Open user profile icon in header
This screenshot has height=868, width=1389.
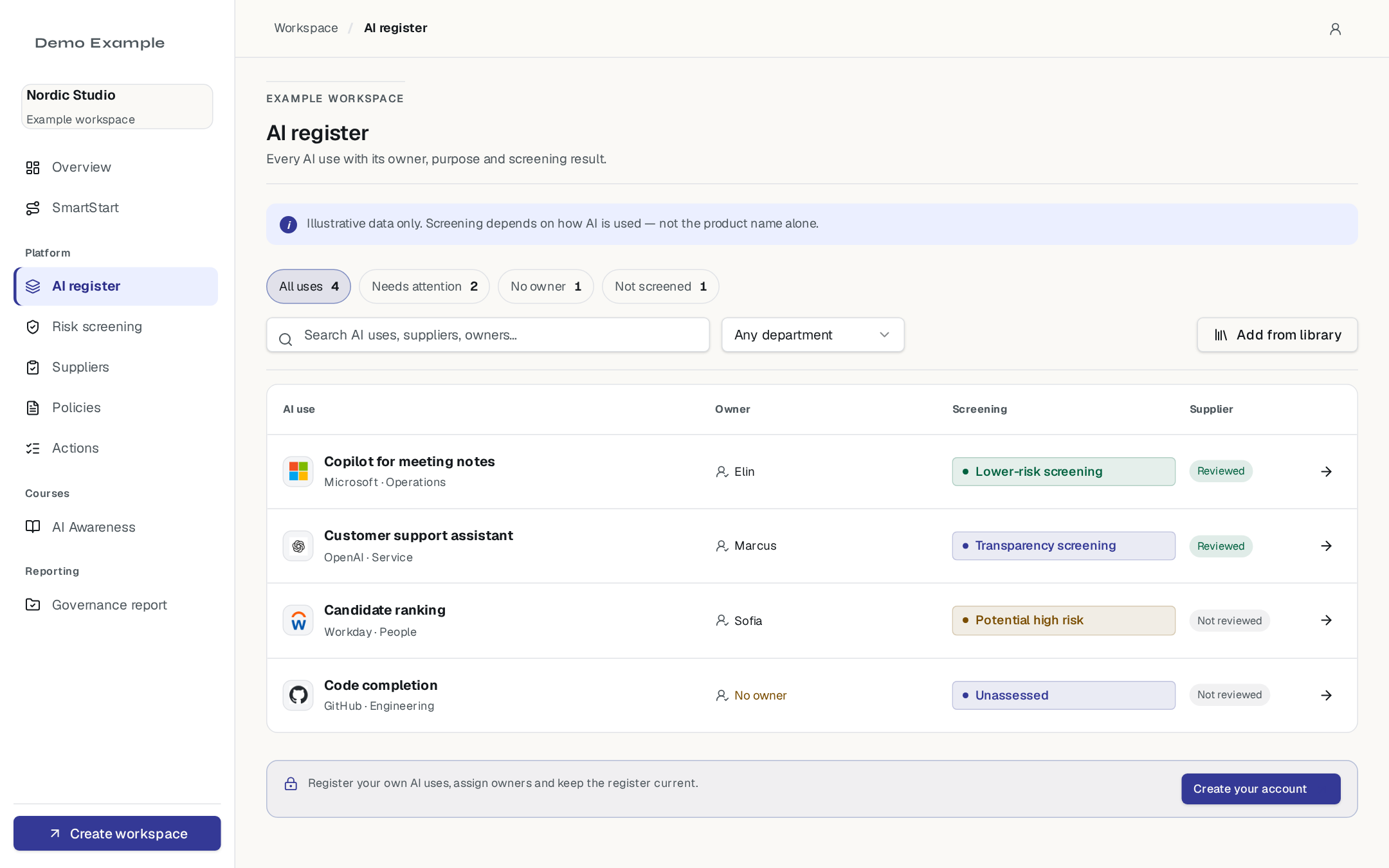[x=1335, y=29]
